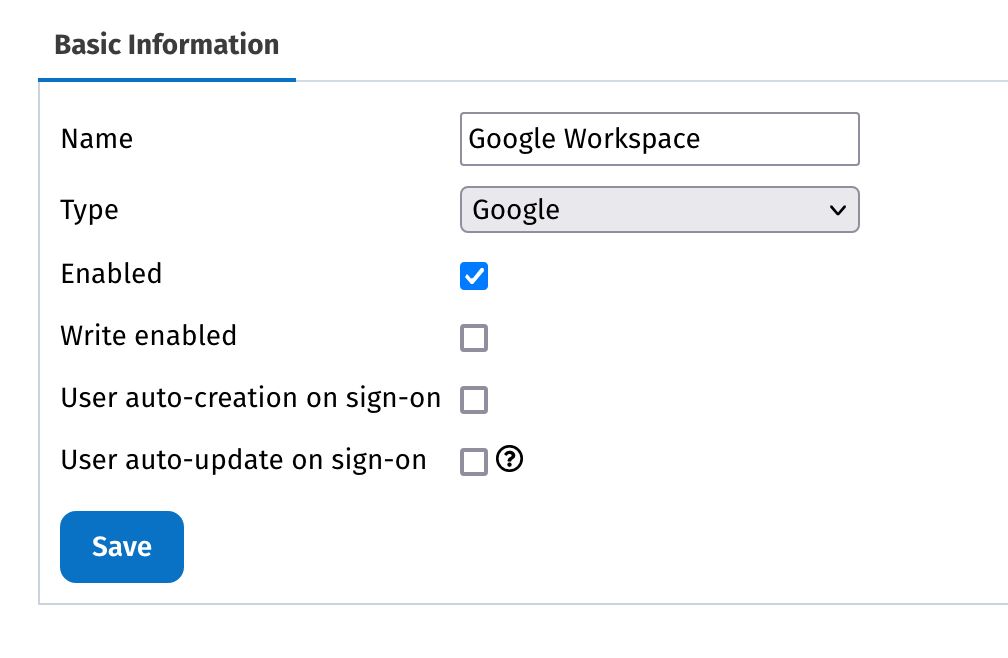
Task: Focus the Name field containing Google Workspace
Action: 660,139
